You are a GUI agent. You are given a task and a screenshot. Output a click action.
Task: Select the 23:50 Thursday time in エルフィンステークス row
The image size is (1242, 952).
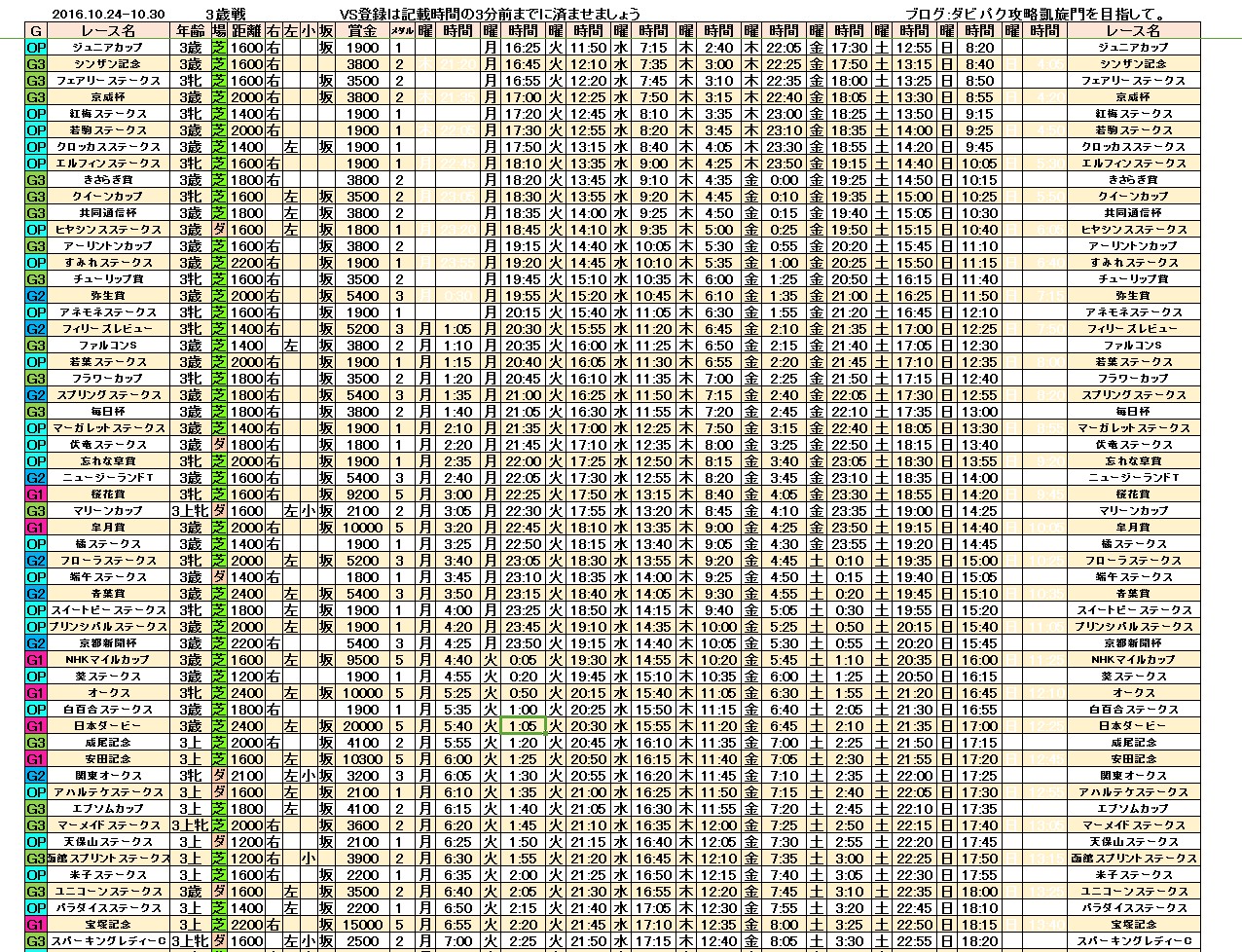tap(784, 164)
